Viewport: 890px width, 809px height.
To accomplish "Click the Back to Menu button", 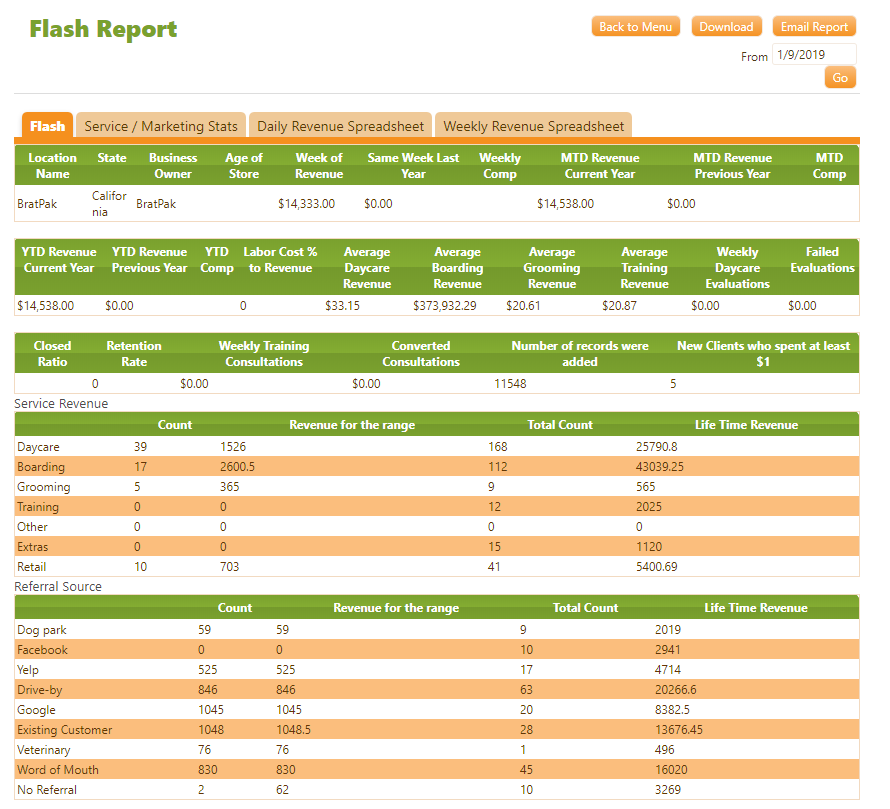I will point(635,27).
